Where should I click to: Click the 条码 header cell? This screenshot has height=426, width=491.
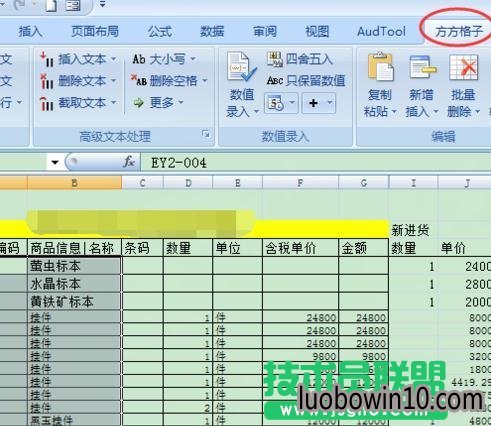point(142,248)
